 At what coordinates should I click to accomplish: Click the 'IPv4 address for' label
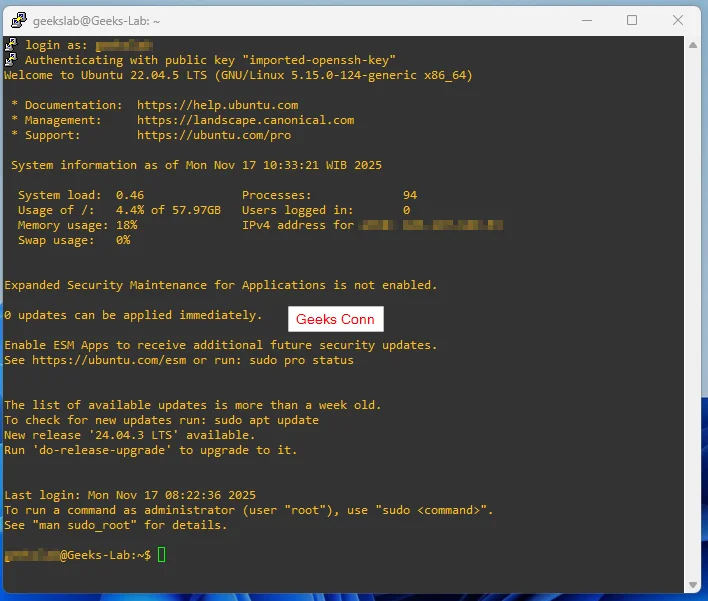point(298,225)
